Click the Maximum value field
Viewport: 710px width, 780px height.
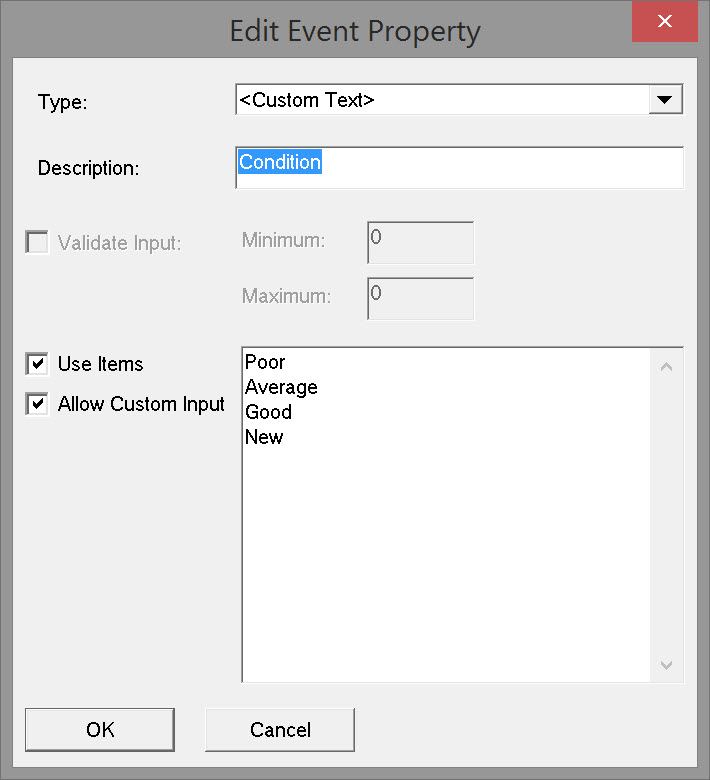coord(420,298)
